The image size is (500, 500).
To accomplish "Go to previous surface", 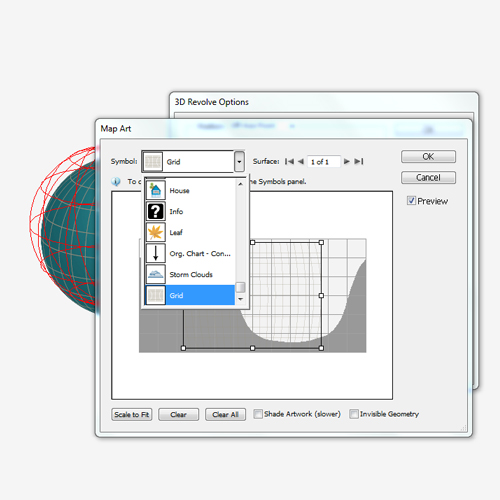I will click(301, 162).
